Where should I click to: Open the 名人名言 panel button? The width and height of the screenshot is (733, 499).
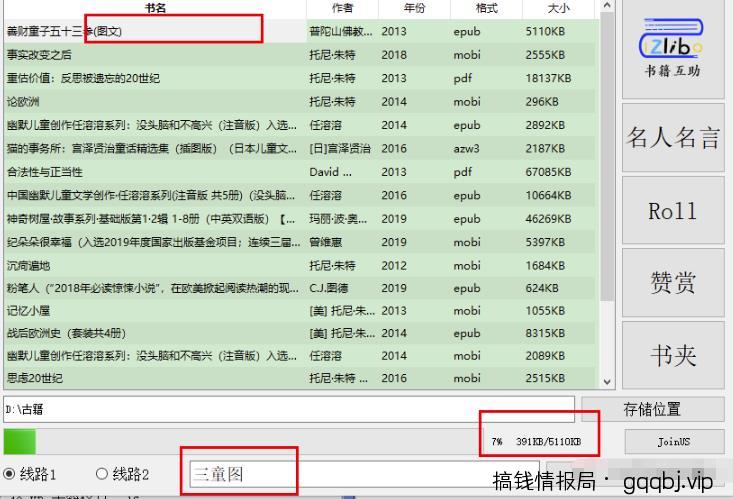click(673, 137)
